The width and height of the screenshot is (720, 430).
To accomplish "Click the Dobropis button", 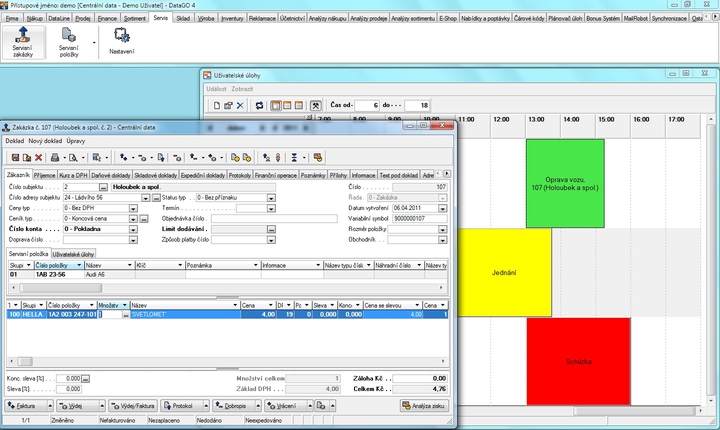I will click(234, 406).
